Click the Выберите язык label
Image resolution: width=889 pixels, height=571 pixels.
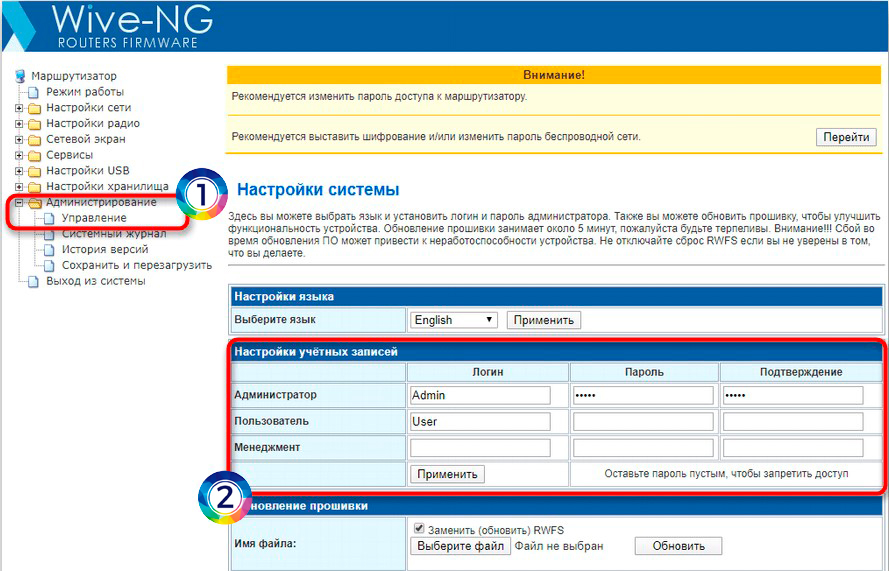[x=275, y=320]
